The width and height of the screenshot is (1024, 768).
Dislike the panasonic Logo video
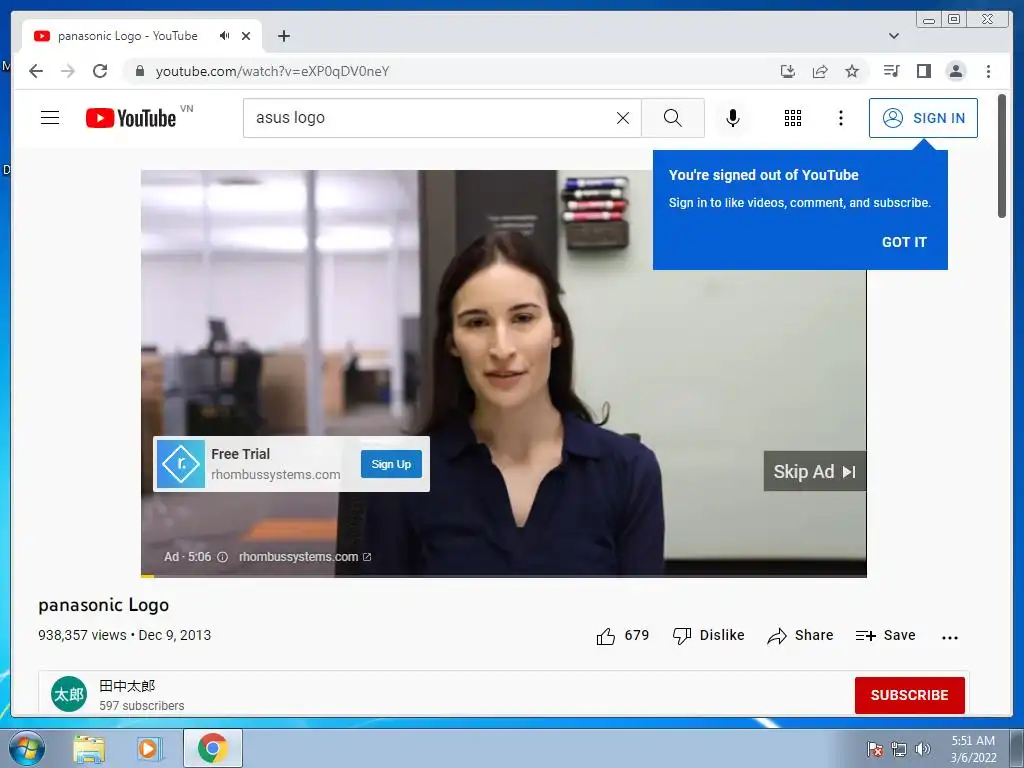709,635
